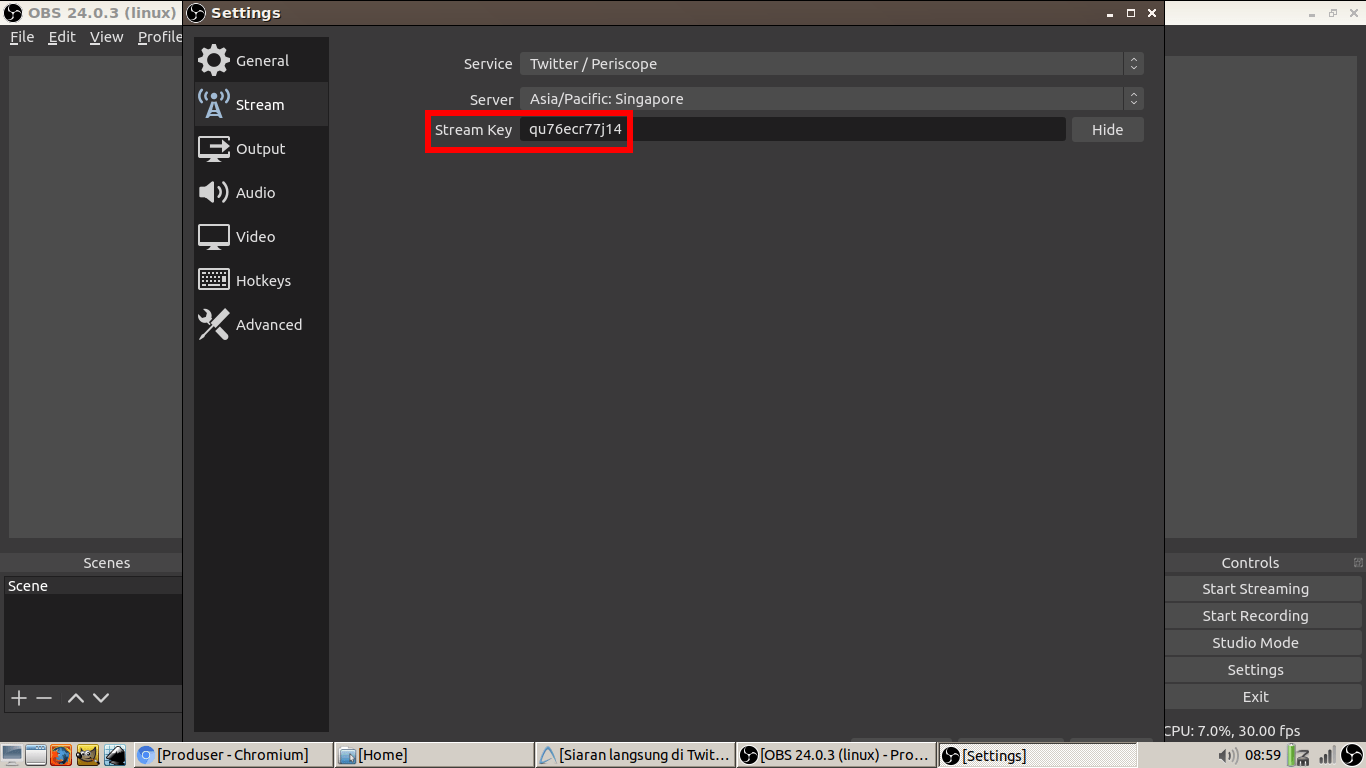
Task: Switch to the Video settings monitor icon
Action: [x=214, y=237]
